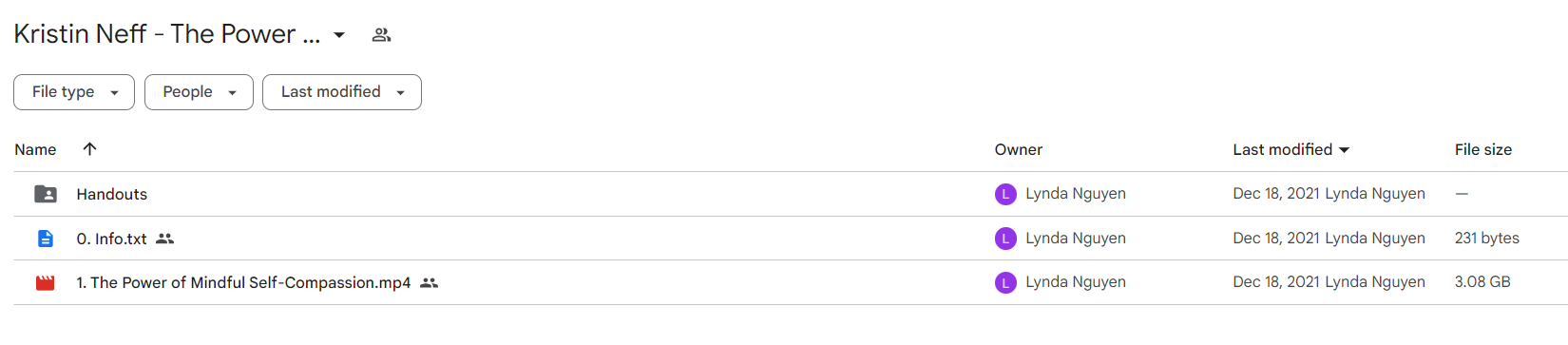This screenshot has height=345, width=1568.
Task: Open the Last modified filter dropdown
Action: pyautogui.click(x=342, y=92)
